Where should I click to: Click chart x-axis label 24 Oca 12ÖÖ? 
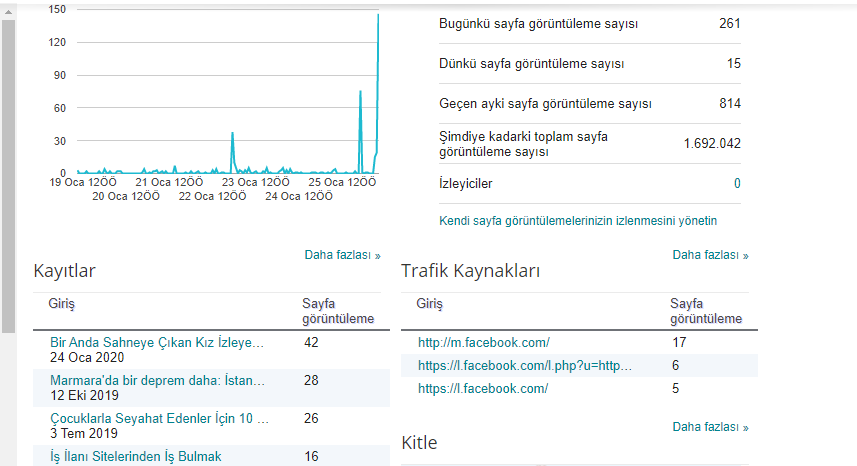point(298,196)
